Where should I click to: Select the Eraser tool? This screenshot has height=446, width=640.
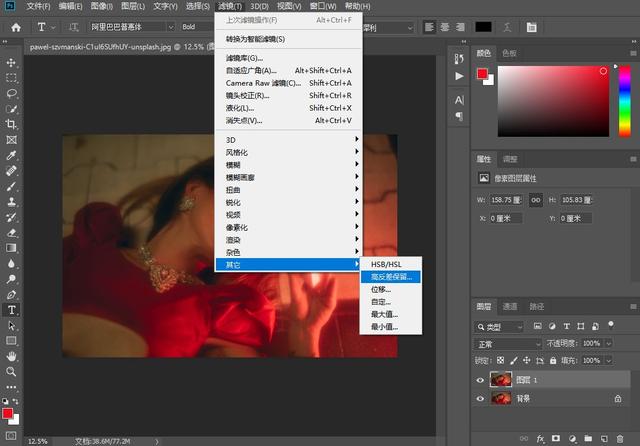coord(11,233)
